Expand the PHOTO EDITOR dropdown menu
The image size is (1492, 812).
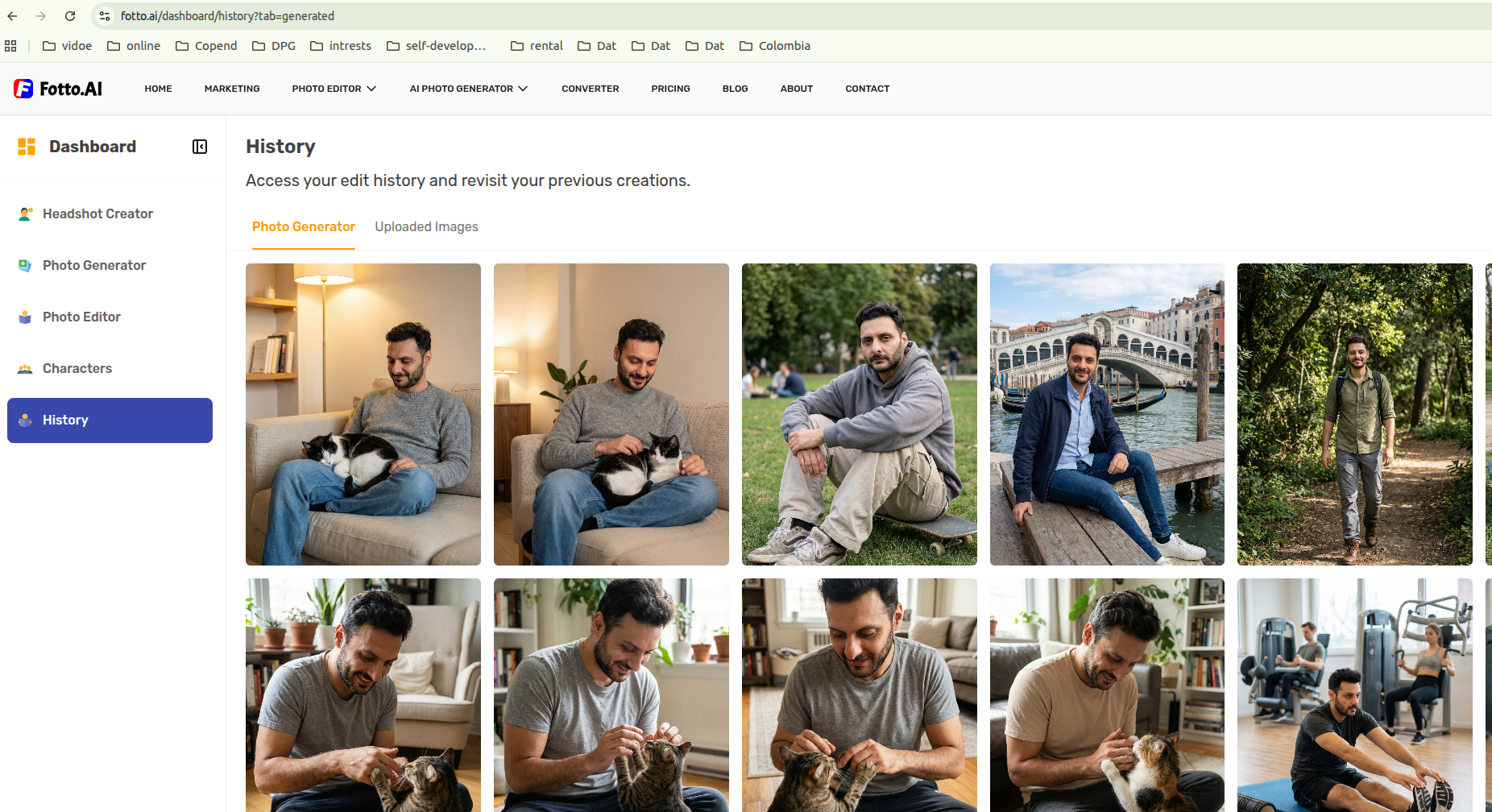coord(334,89)
